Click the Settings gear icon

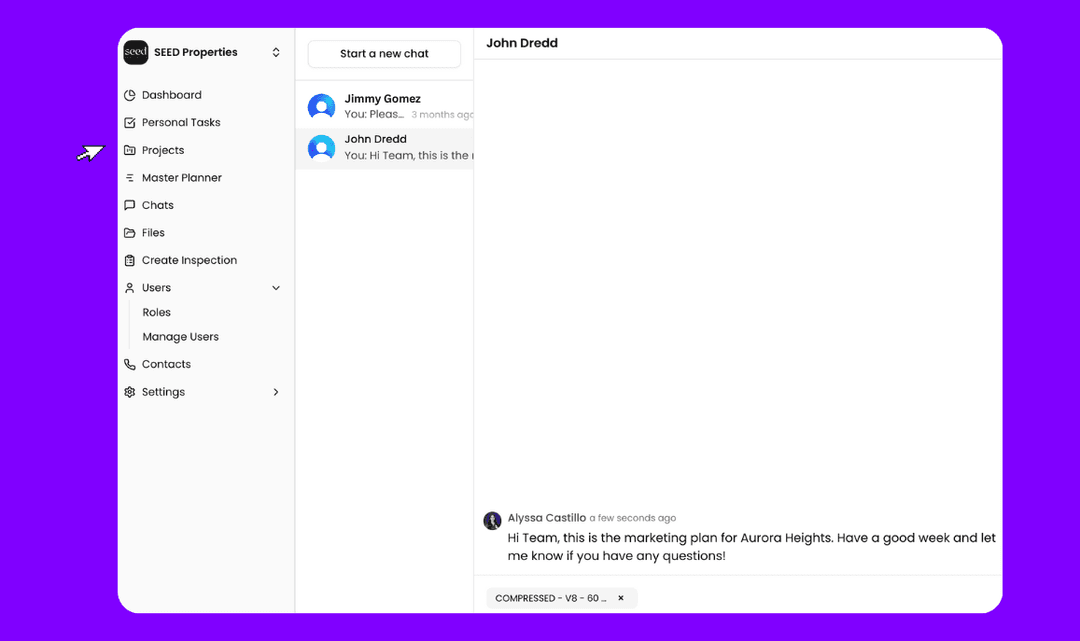click(130, 393)
